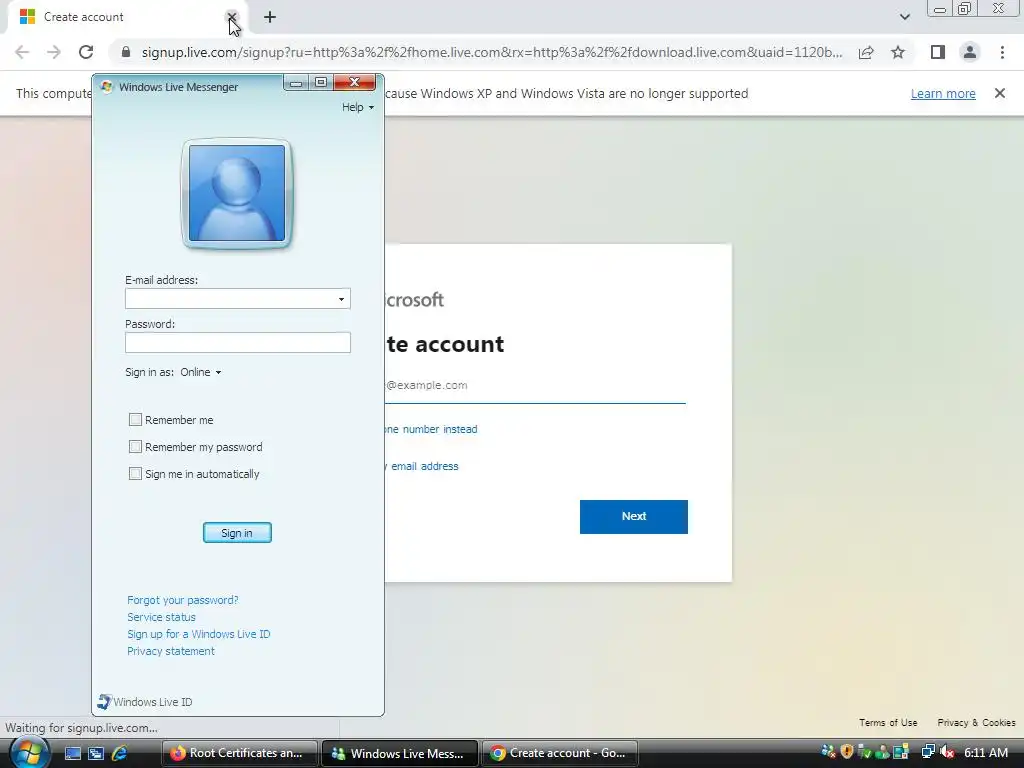Open Forgot your password link
This screenshot has height=768, width=1024.
coord(183,600)
